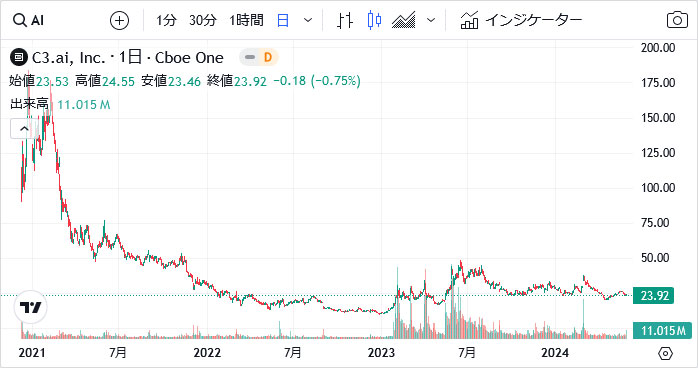Image resolution: width=698 pixels, height=368 pixels.
Task: Open the インジケーター indicators menu
Action: [x=521, y=20]
